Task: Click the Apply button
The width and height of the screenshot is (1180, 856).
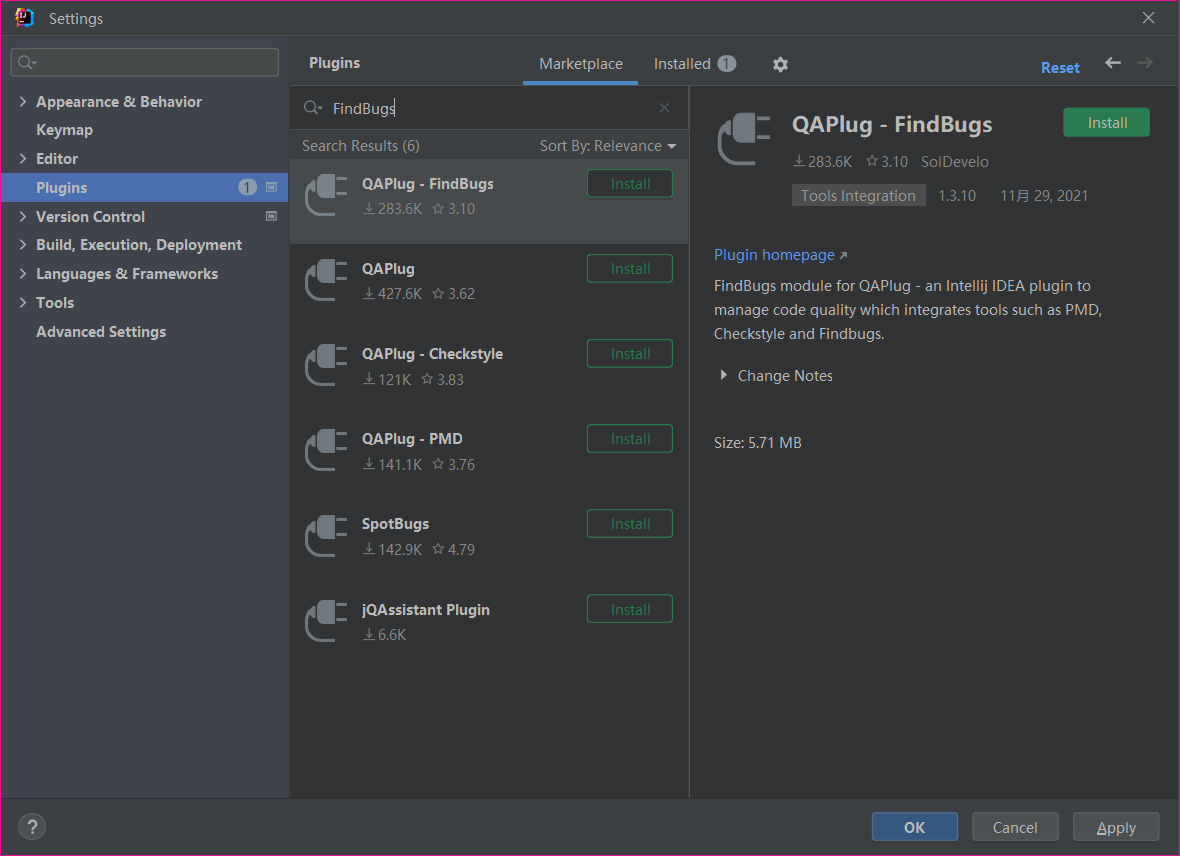Action: tap(1115, 827)
